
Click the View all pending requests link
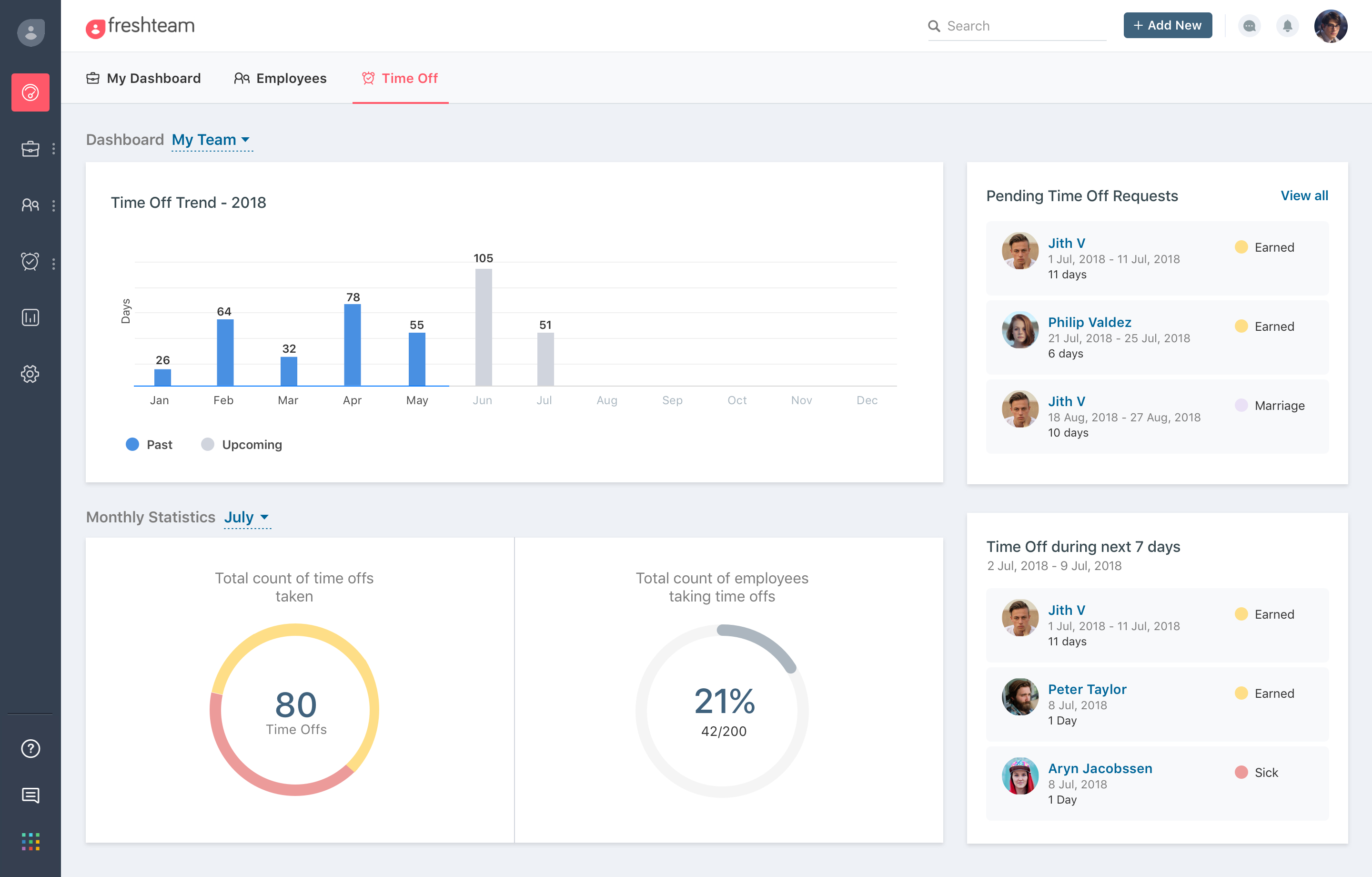pyautogui.click(x=1305, y=195)
